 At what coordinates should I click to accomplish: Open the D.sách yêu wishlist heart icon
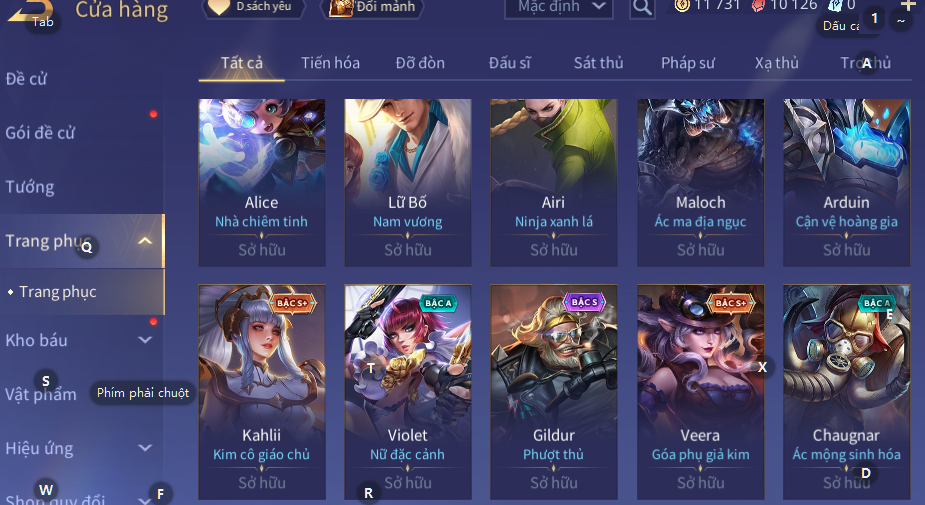point(219,7)
